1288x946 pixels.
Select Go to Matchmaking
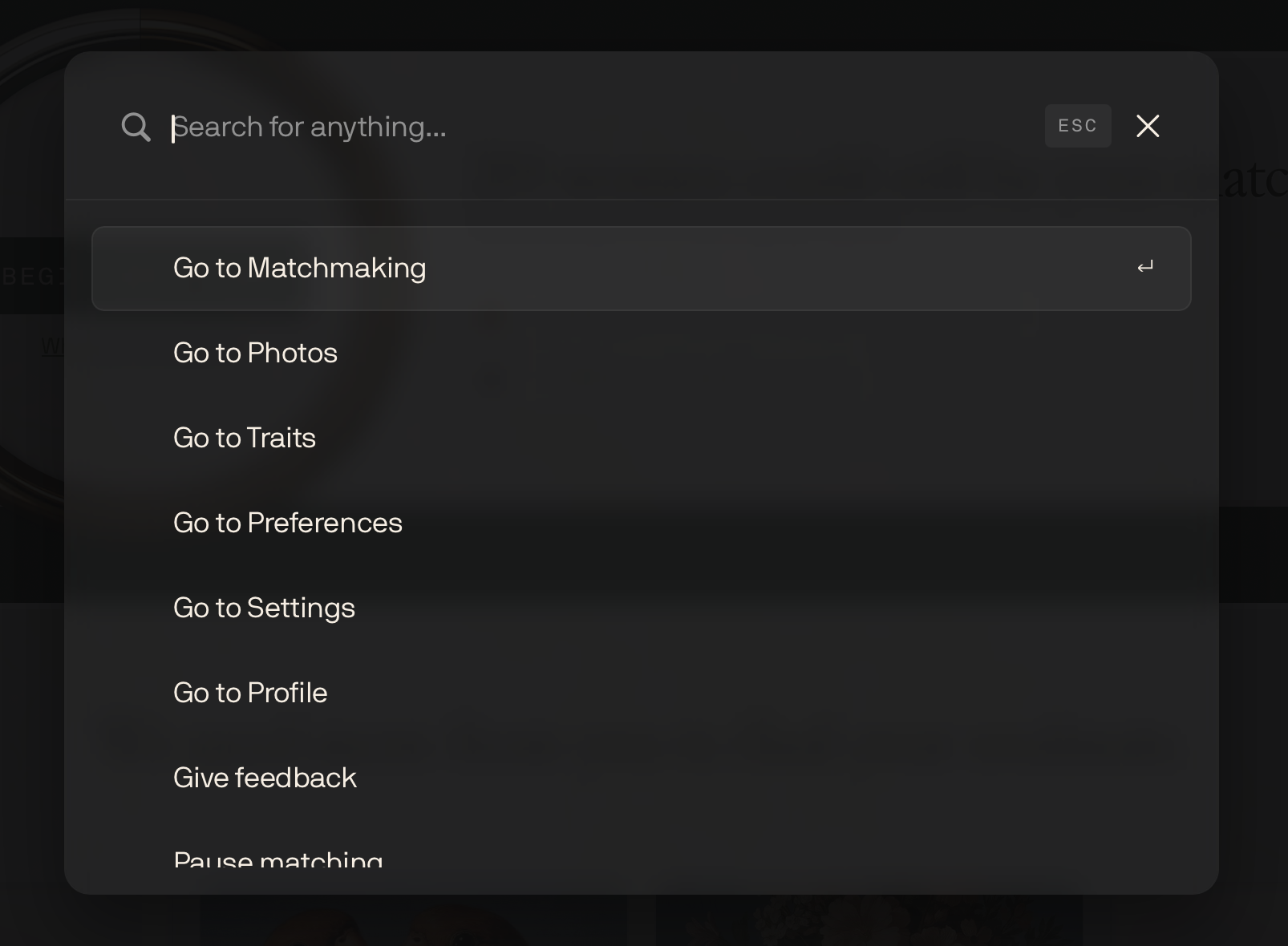[642, 269]
